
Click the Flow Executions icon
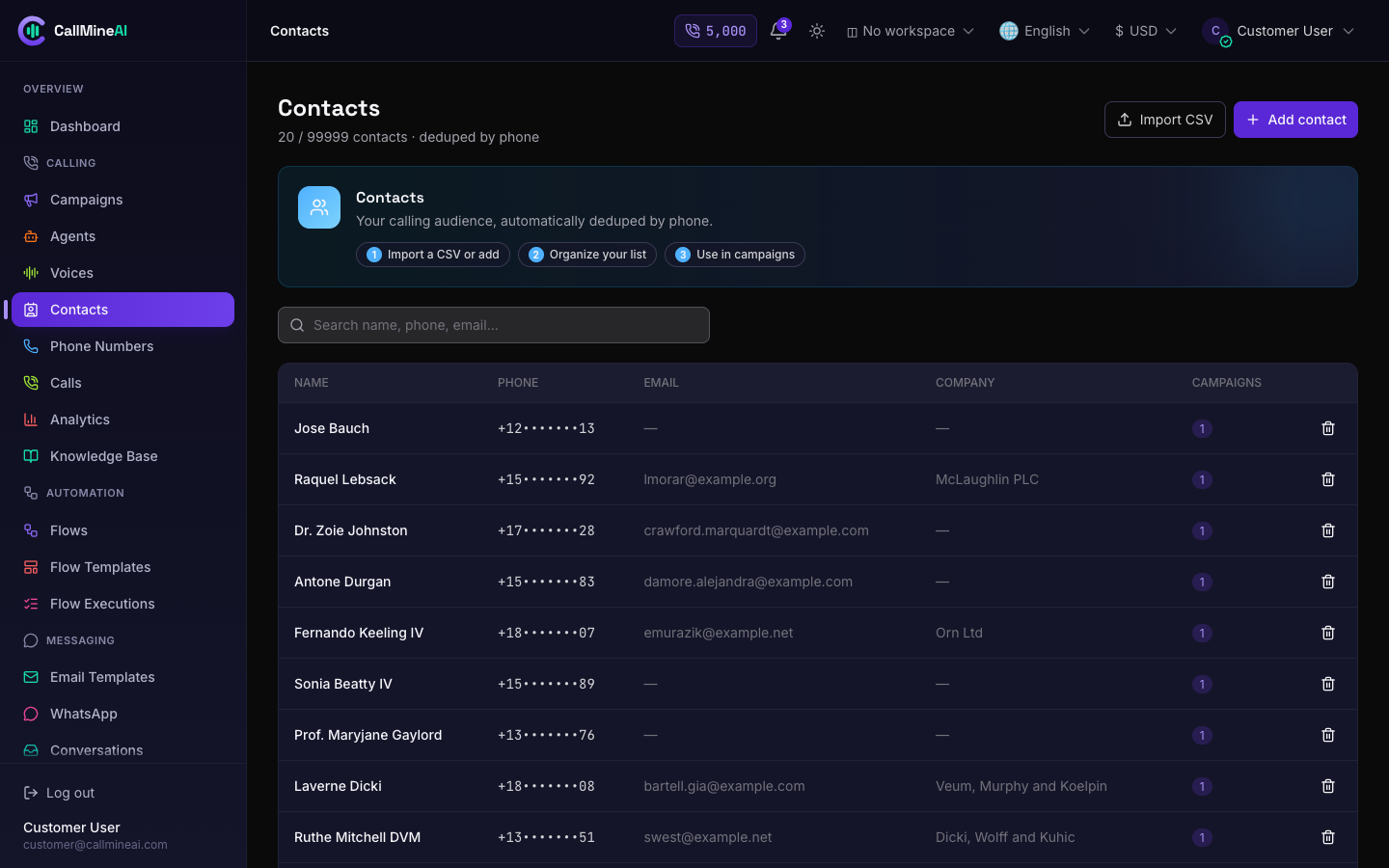click(31, 604)
